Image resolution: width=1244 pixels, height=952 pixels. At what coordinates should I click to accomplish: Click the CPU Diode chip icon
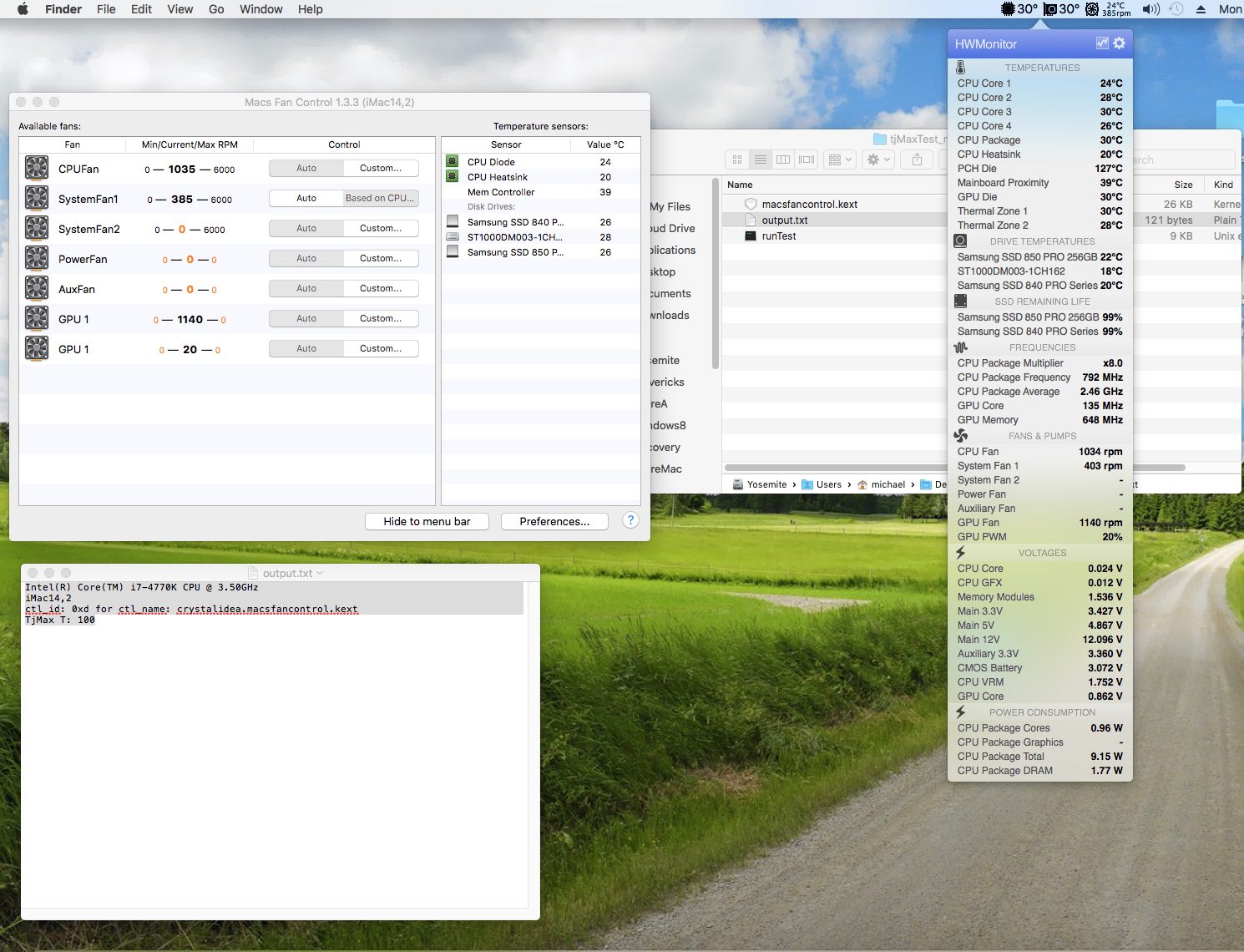click(x=453, y=161)
